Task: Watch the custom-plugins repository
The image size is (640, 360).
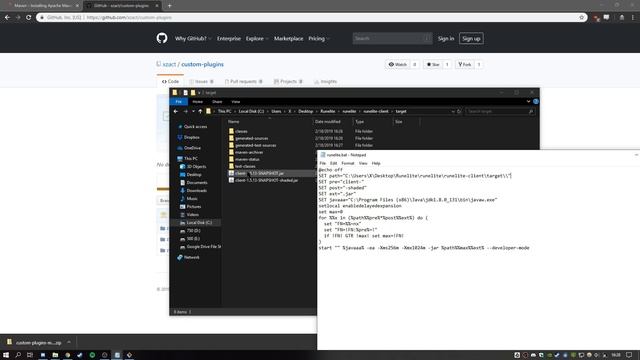Action: point(398,64)
